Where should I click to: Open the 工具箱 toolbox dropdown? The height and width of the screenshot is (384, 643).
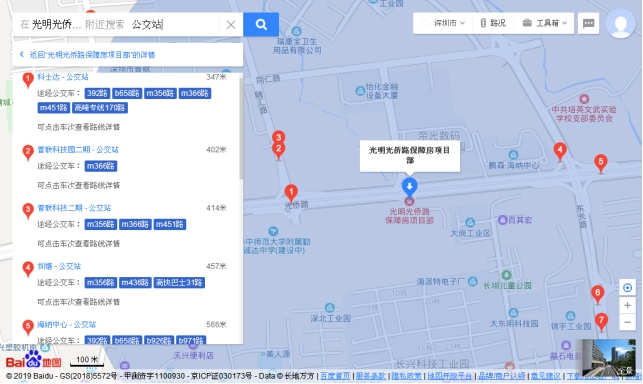tap(545, 23)
